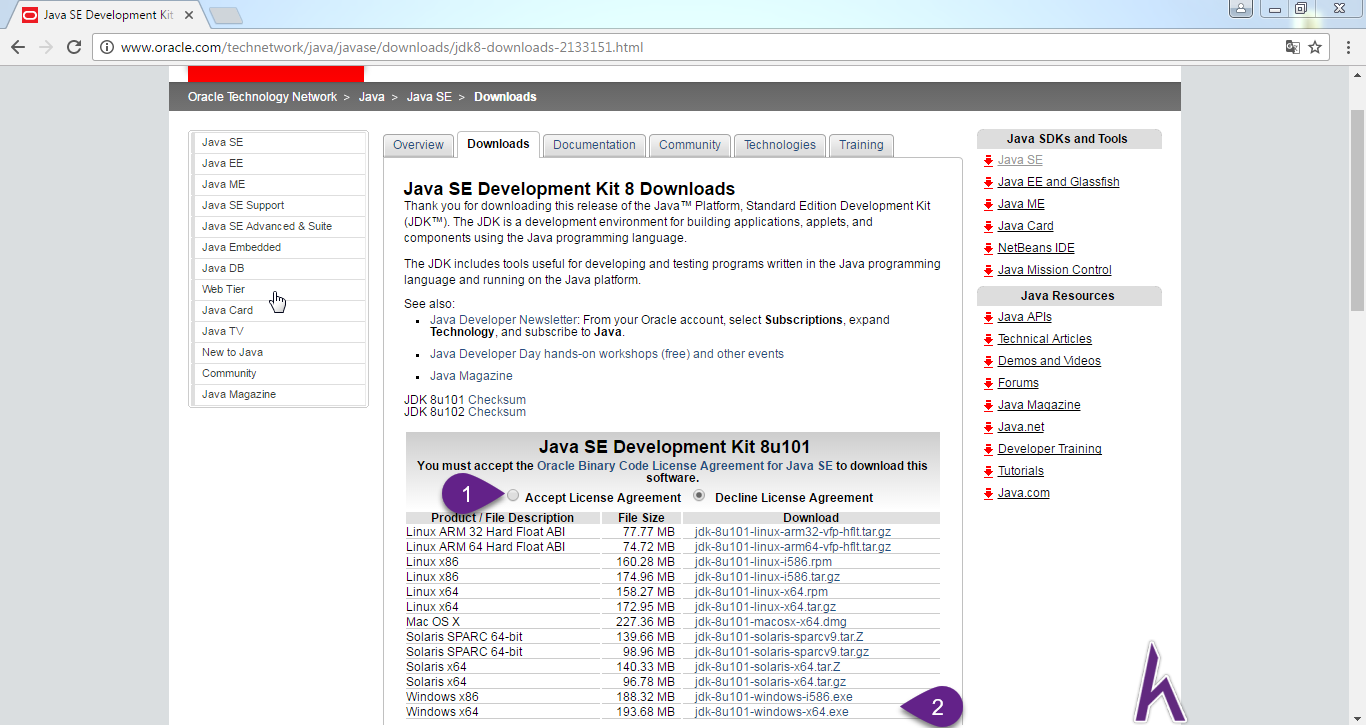
Task: Open Java Developer Day workshops link
Action: (607, 354)
